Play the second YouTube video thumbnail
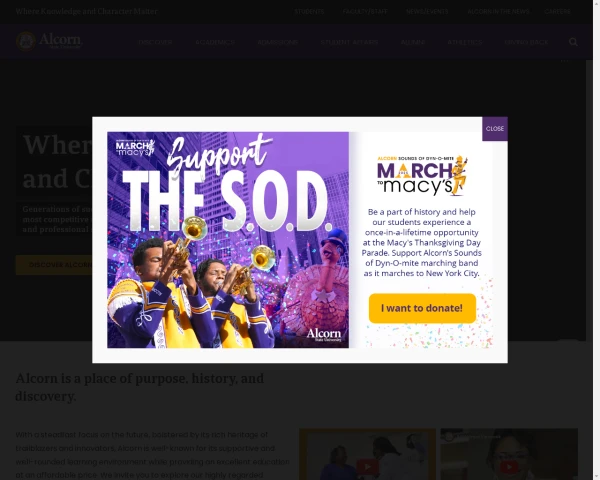This screenshot has width=600, height=480. (509, 454)
